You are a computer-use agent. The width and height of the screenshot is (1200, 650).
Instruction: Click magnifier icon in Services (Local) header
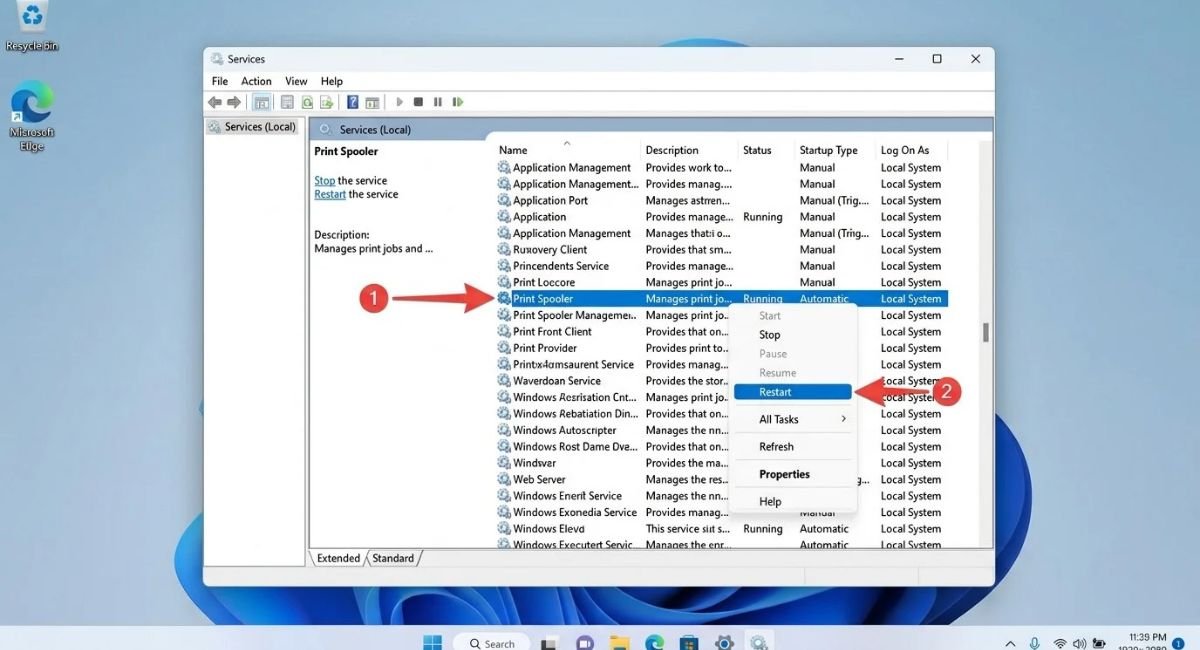pyautogui.click(x=325, y=129)
